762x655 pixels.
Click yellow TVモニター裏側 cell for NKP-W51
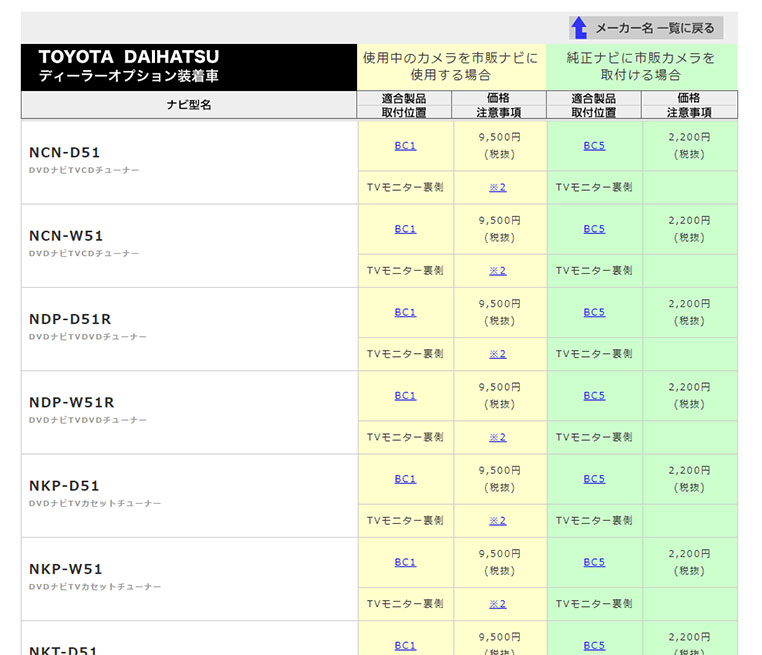[405, 604]
